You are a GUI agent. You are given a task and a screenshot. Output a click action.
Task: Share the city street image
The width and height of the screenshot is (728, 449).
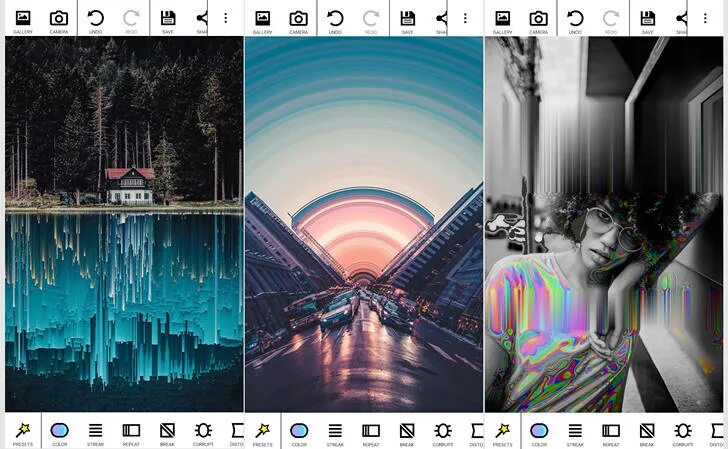pos(442,22)
